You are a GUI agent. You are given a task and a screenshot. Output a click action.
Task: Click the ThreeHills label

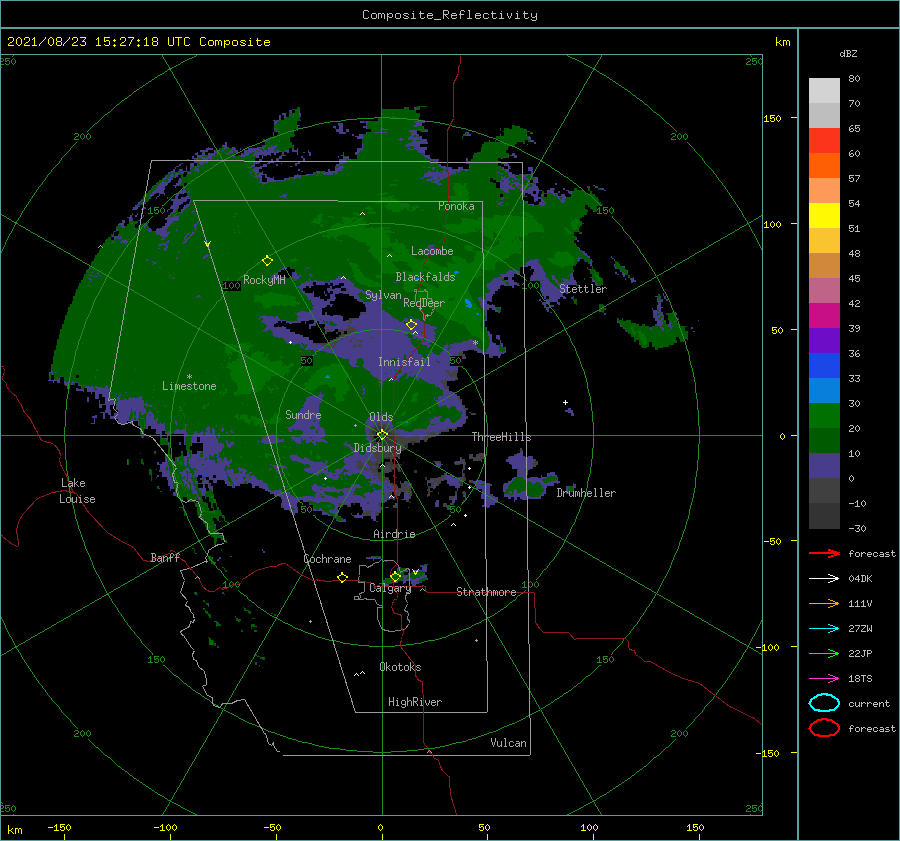(x=501, y=437)
